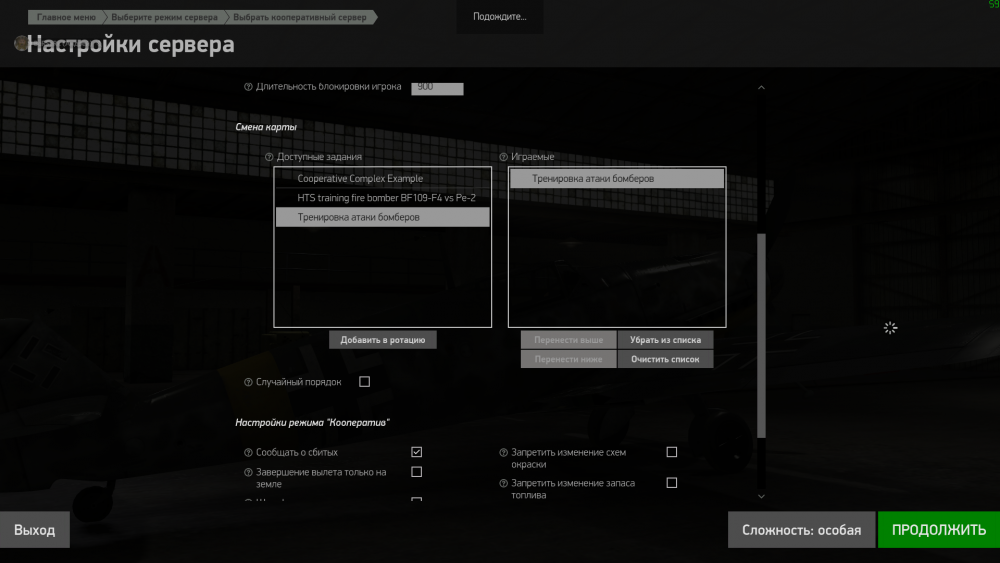Click help icon beside Длительность блокировки игрока

click(x=248, y=87)
